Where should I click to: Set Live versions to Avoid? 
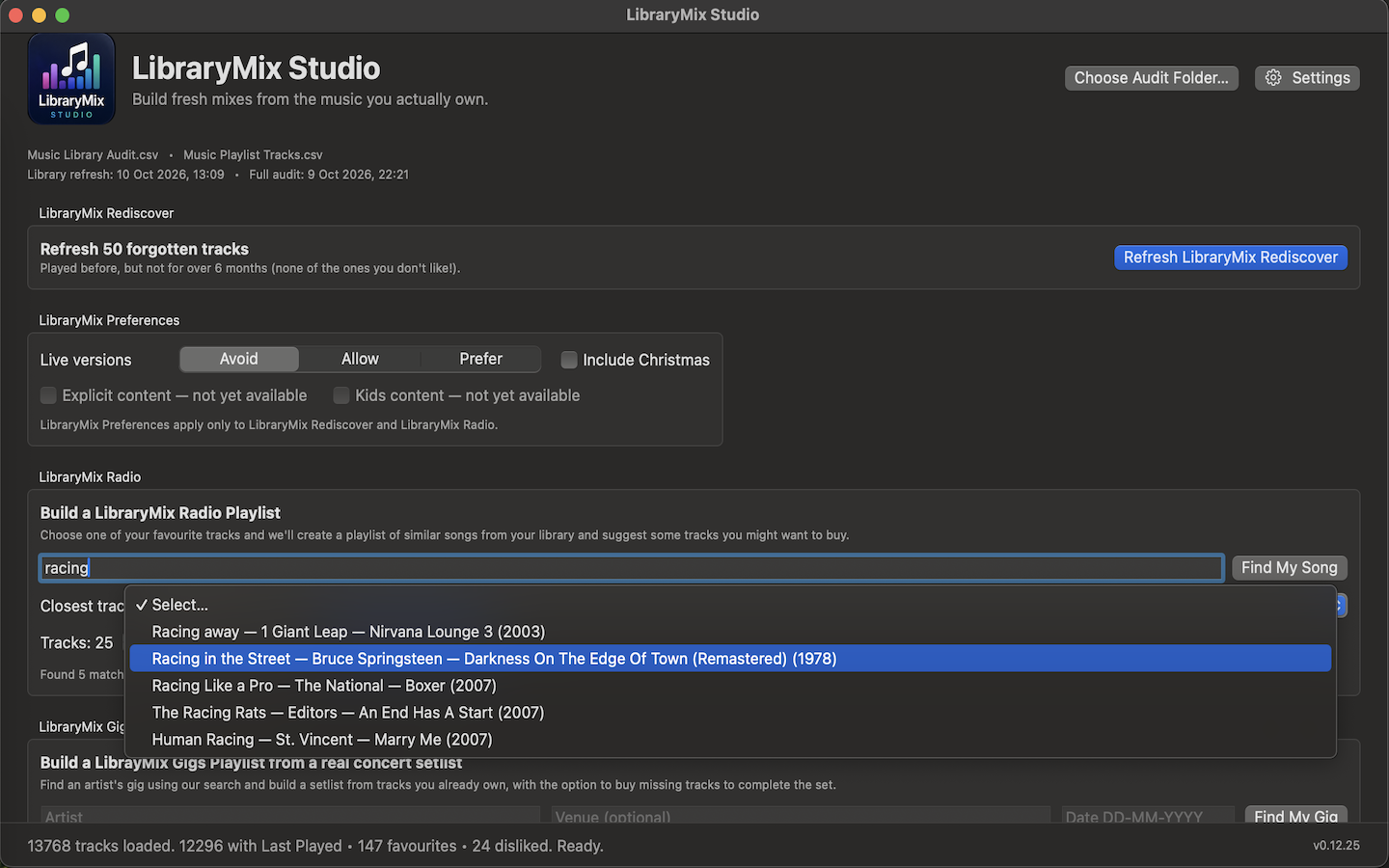[x=239, y=359]
